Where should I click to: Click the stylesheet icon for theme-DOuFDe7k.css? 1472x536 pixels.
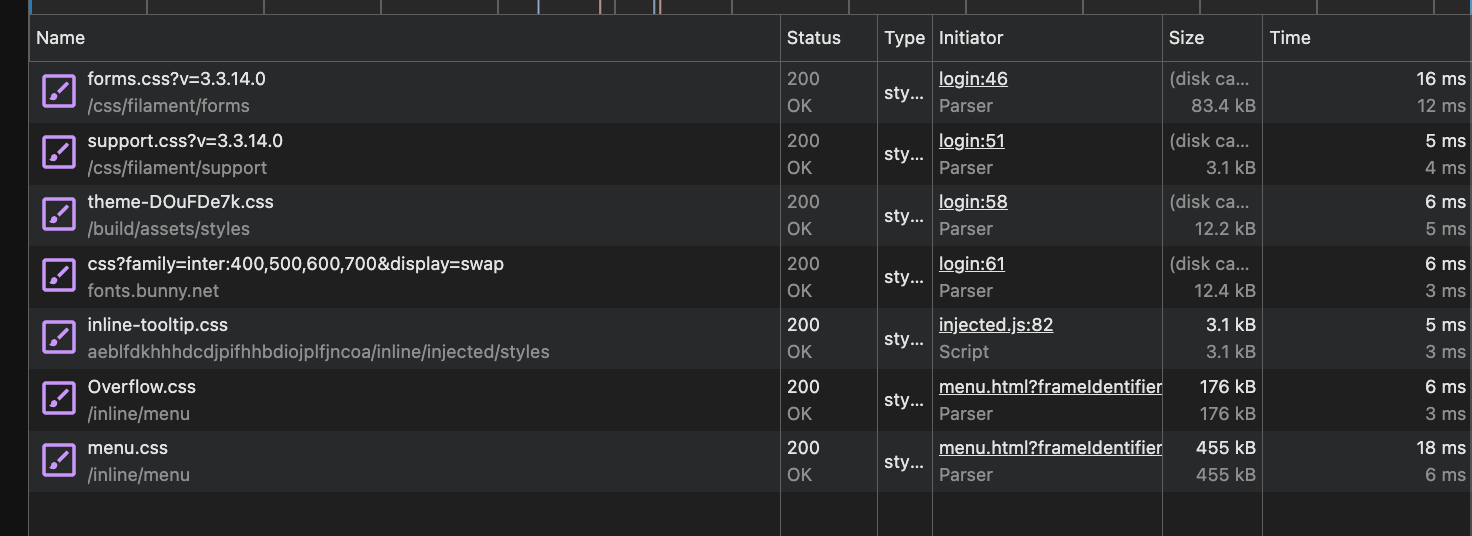(59, 215)
